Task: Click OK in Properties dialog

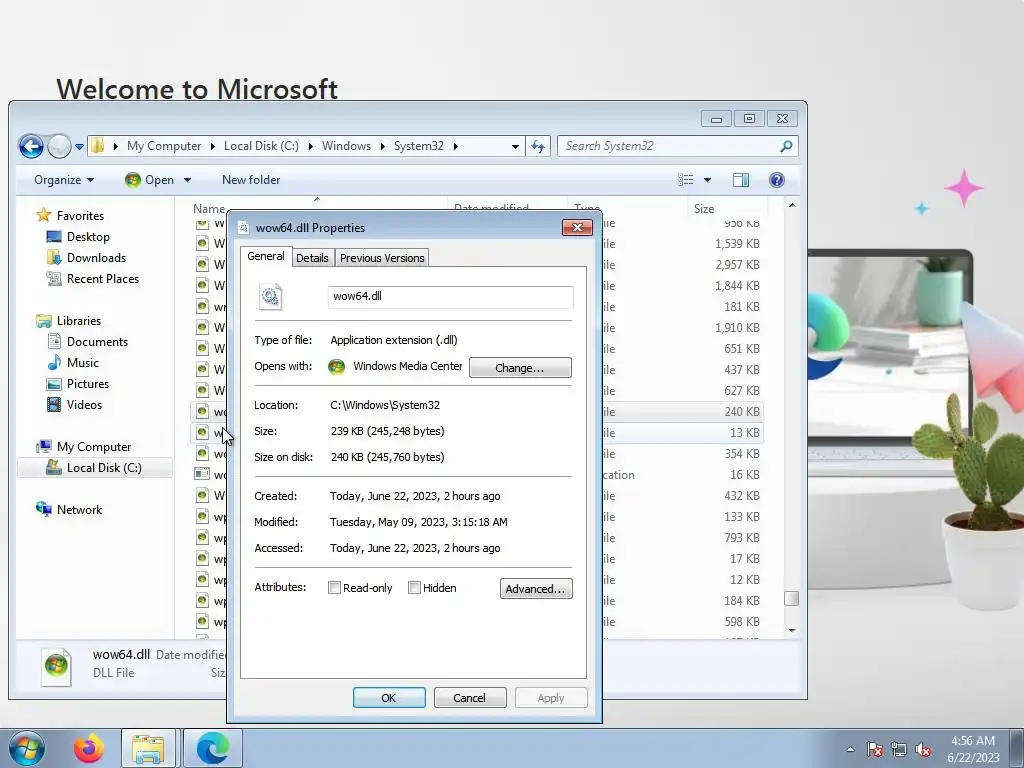Action: pos(389,697)
